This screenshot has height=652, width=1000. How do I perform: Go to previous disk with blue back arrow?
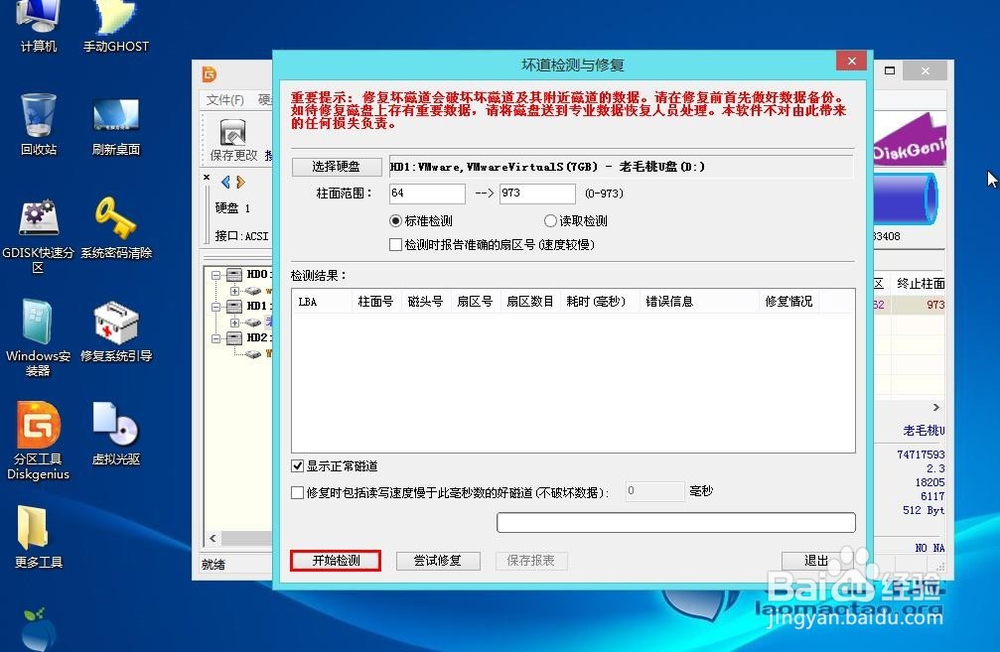coord(225,182)
